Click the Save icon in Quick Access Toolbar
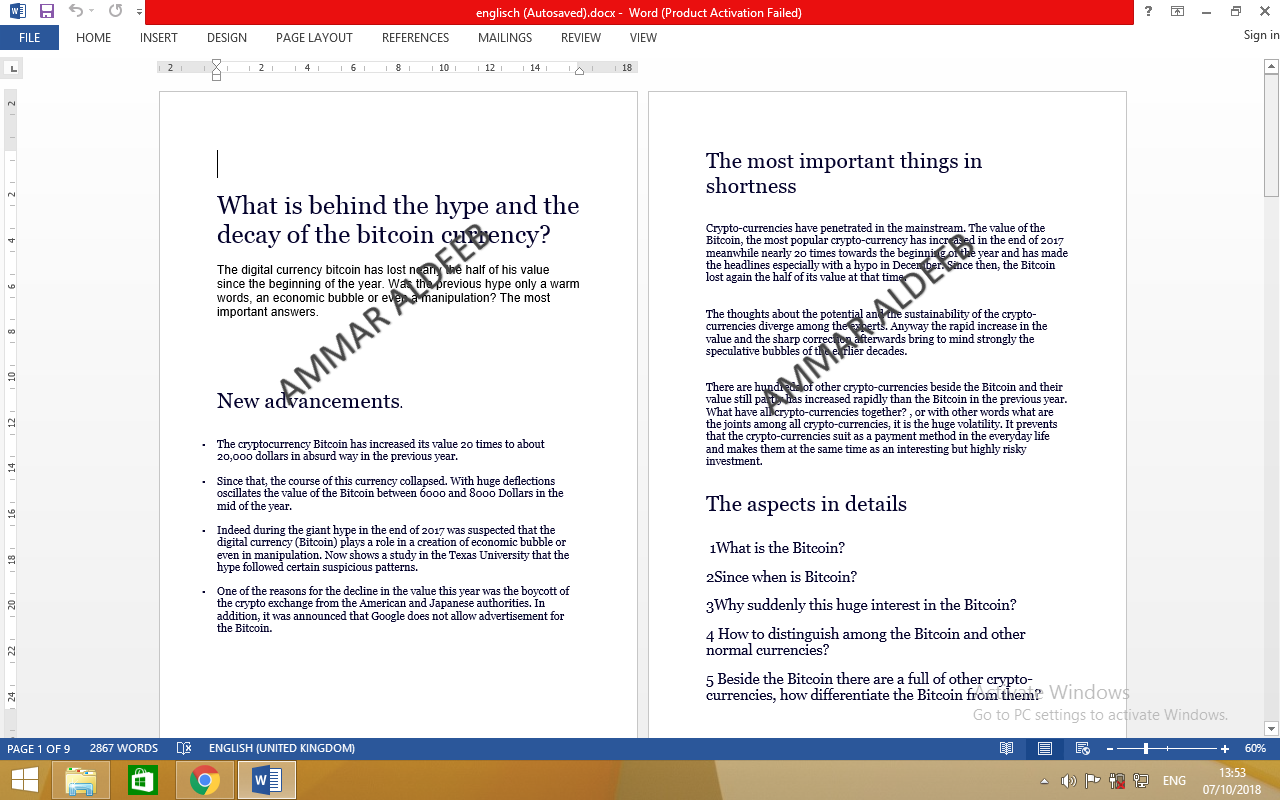Screen dimensions: 1280x800 (46, 12)
